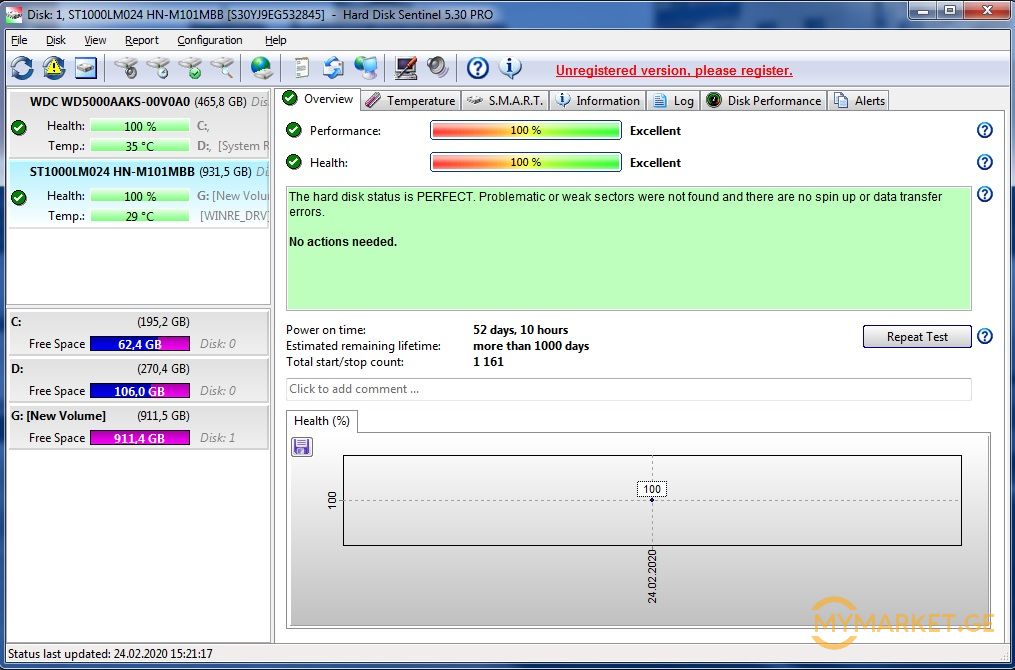This screenshot has width=1015, height=670.
Task: Click C: free space bar 62,4 GB
Action: coord(140,344)
